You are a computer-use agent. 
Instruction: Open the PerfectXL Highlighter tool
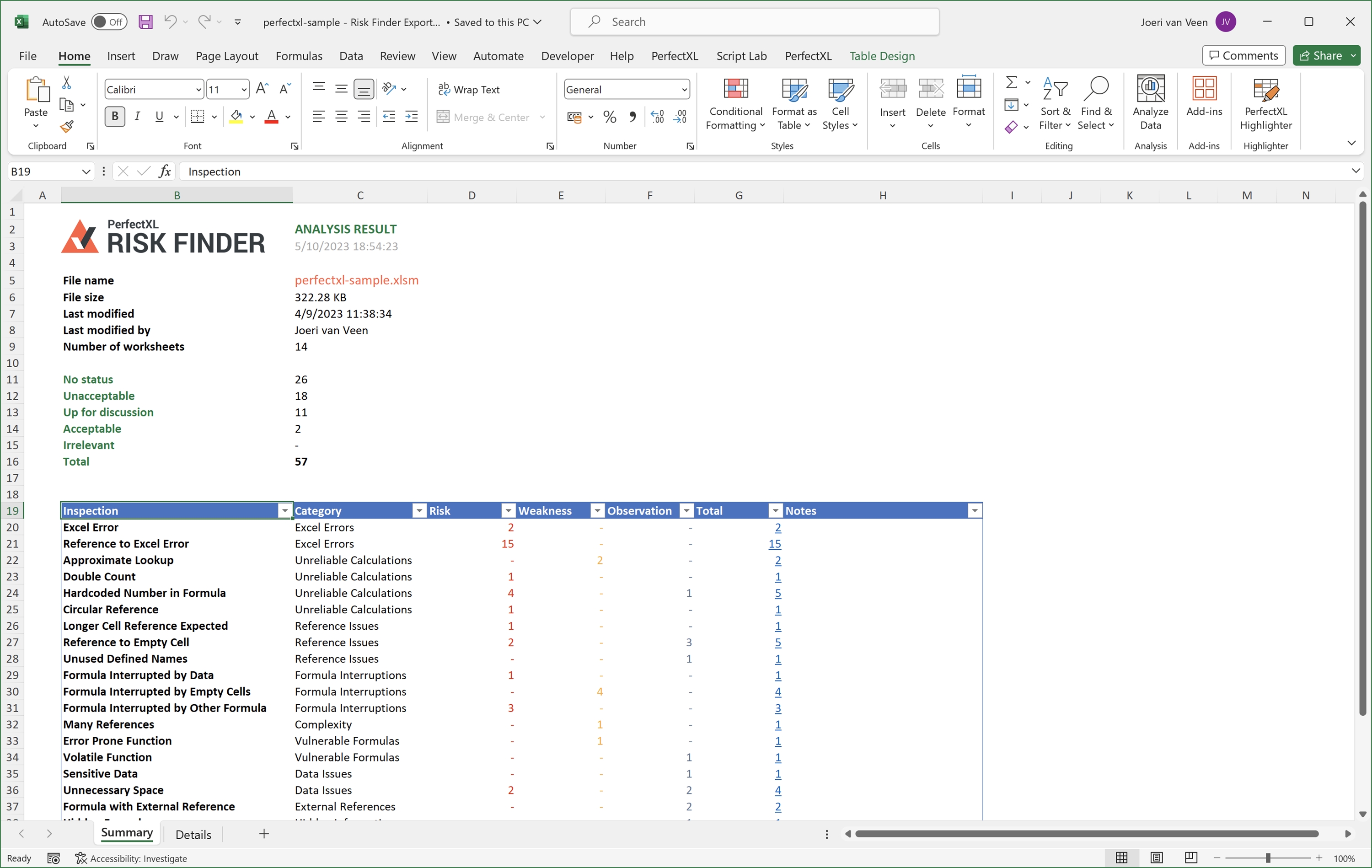pyautogui.click(x=1265, y=104)
